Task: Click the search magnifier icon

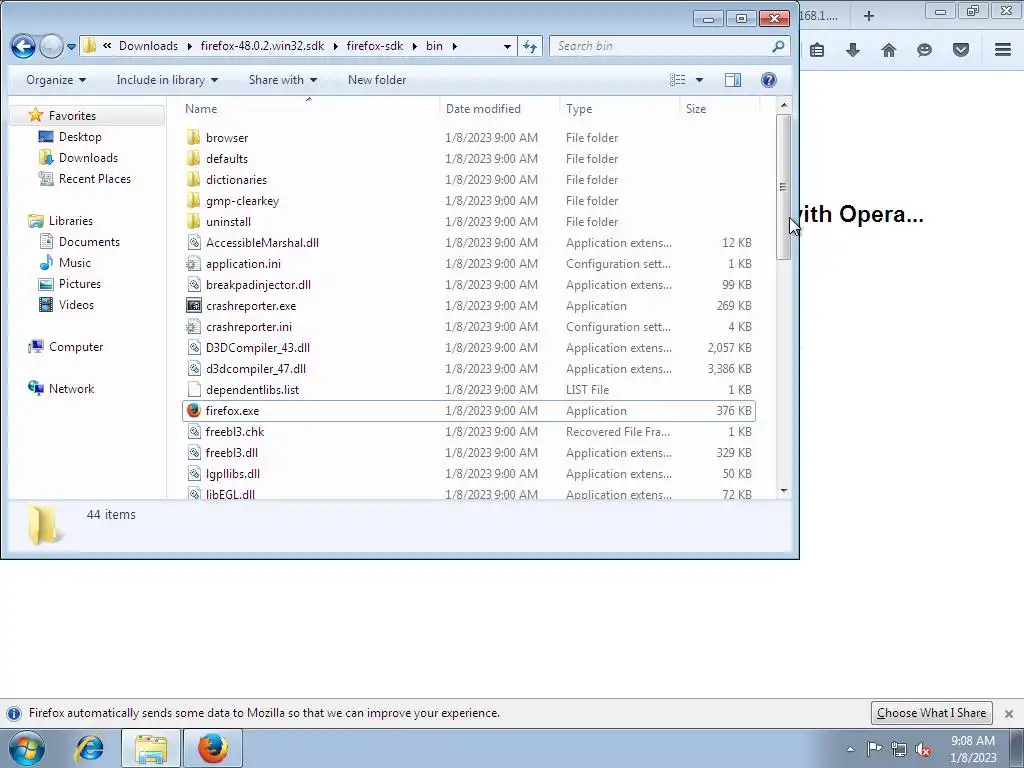Action: (778, 46)
